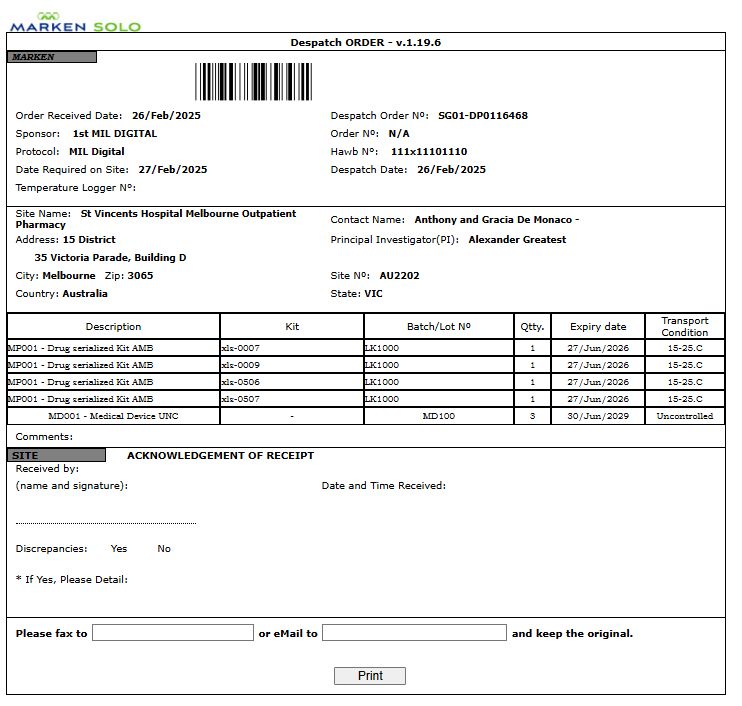The width and height of the screenshot is (742, 706).
Task: Click quantity 3 in the Medical Device row
Action: tap(532, 416)
